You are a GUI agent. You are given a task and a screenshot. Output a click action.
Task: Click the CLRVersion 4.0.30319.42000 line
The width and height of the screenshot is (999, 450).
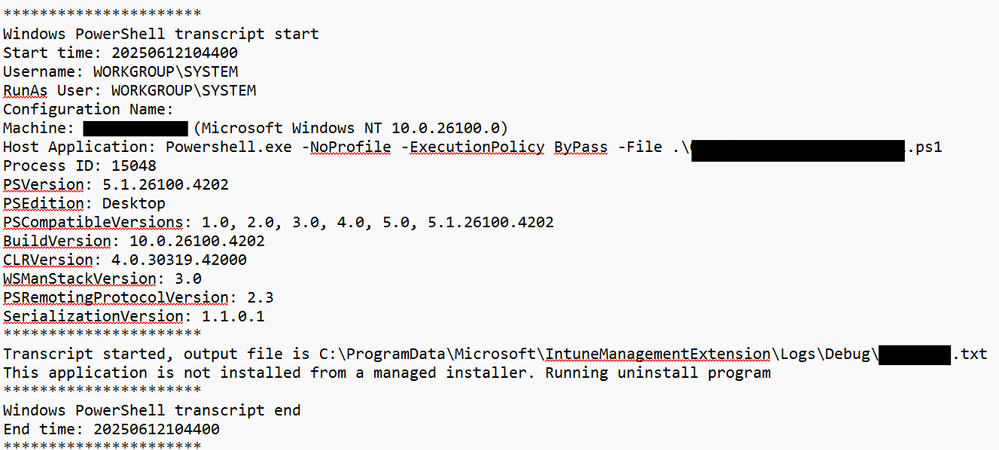pos(125,260)
